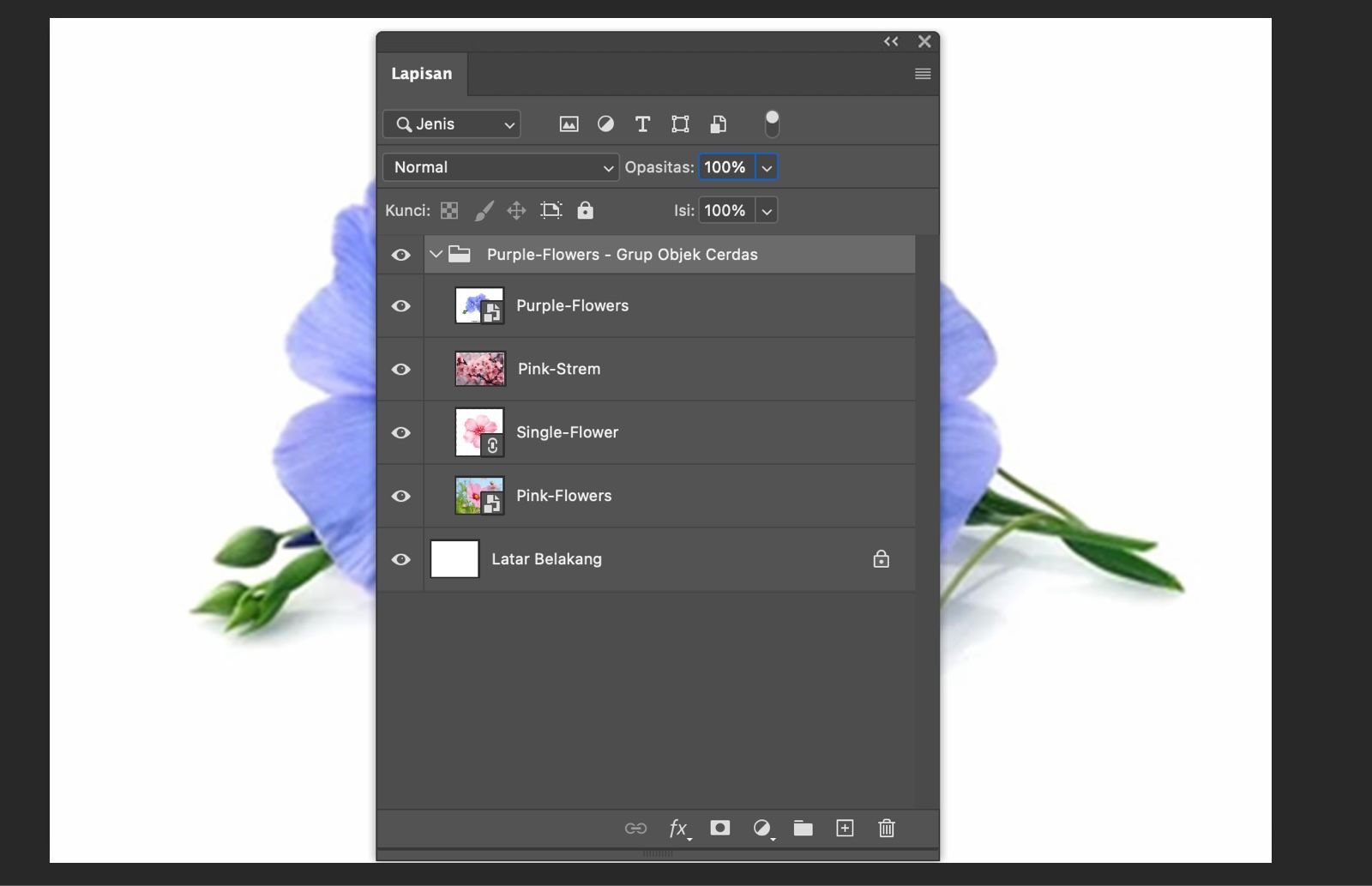The width and height of the screenshot is (1372, 886).
Task: Open the Opasitas slider dropdown arrow
Action: pos(767,168)
